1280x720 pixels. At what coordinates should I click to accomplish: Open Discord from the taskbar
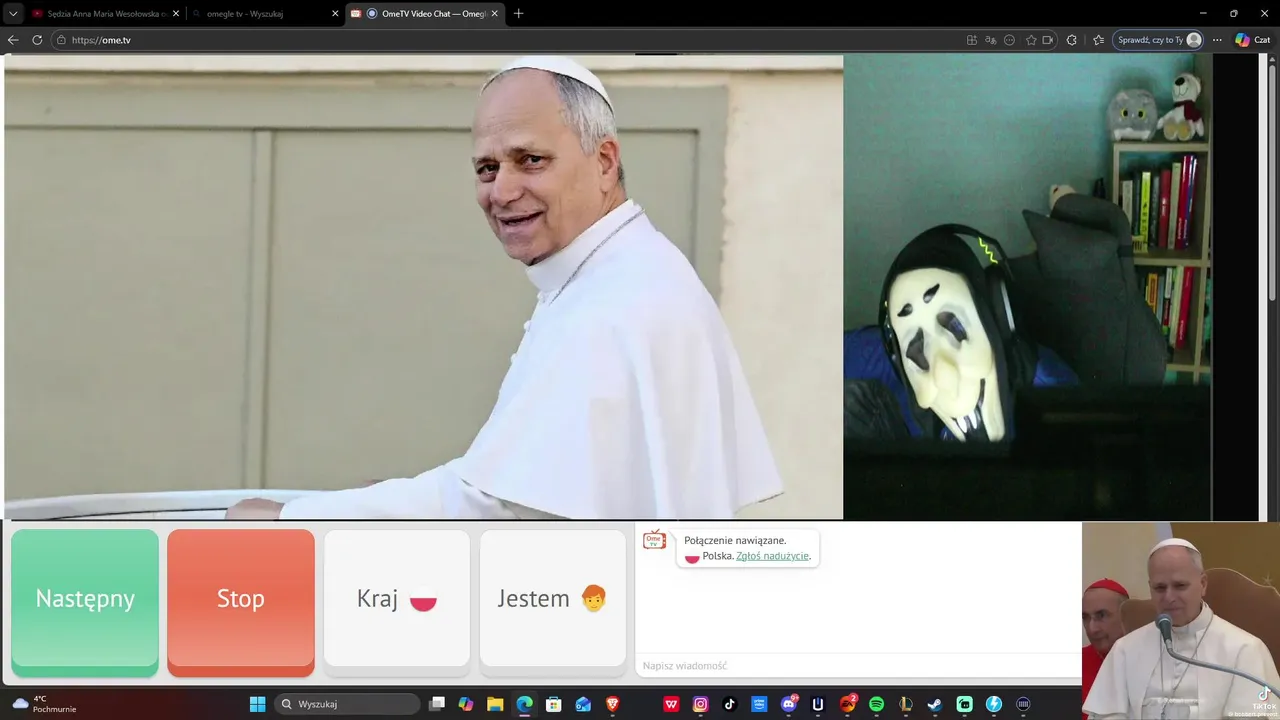click(789, 704)
